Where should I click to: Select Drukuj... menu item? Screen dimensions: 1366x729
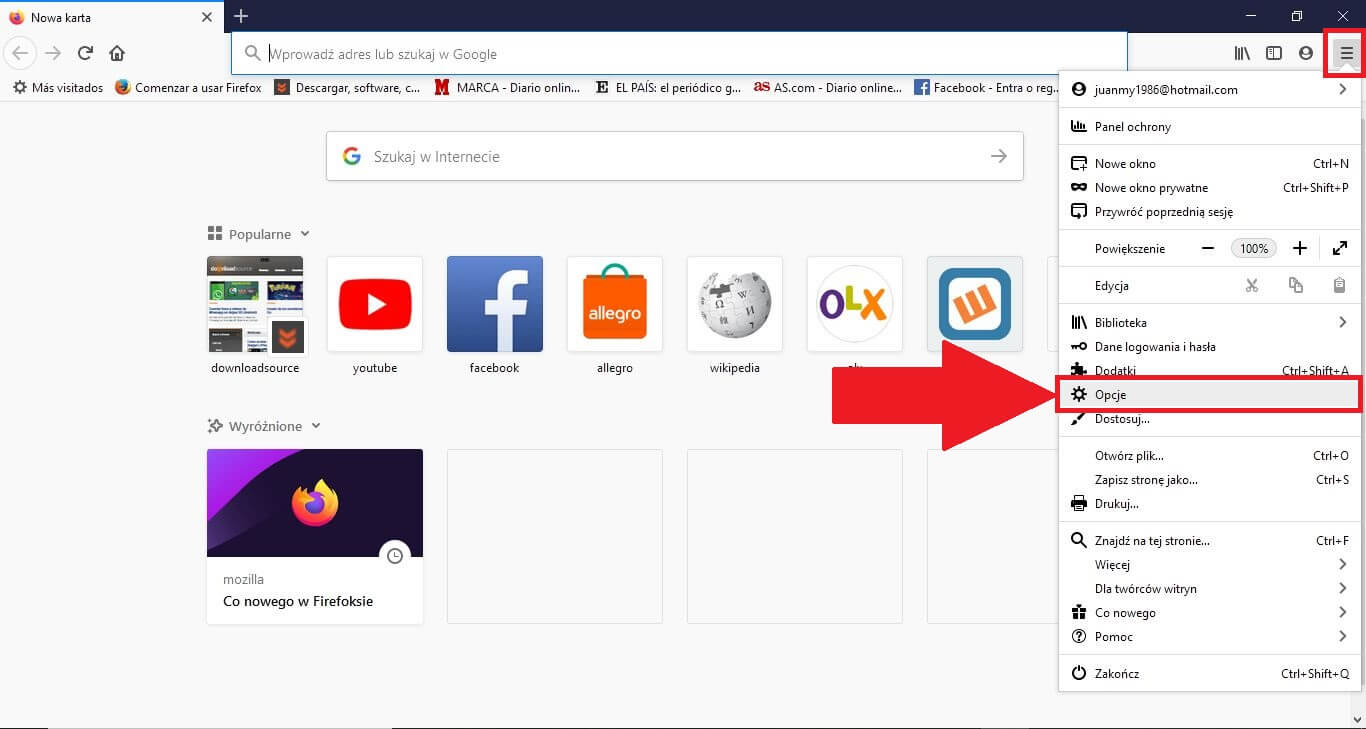click(1210, 503)
